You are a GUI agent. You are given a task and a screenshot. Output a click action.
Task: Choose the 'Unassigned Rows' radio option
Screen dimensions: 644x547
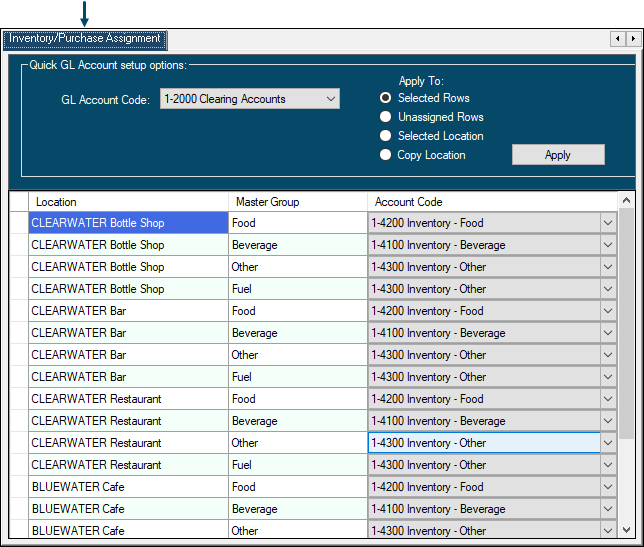coord(386,117)
